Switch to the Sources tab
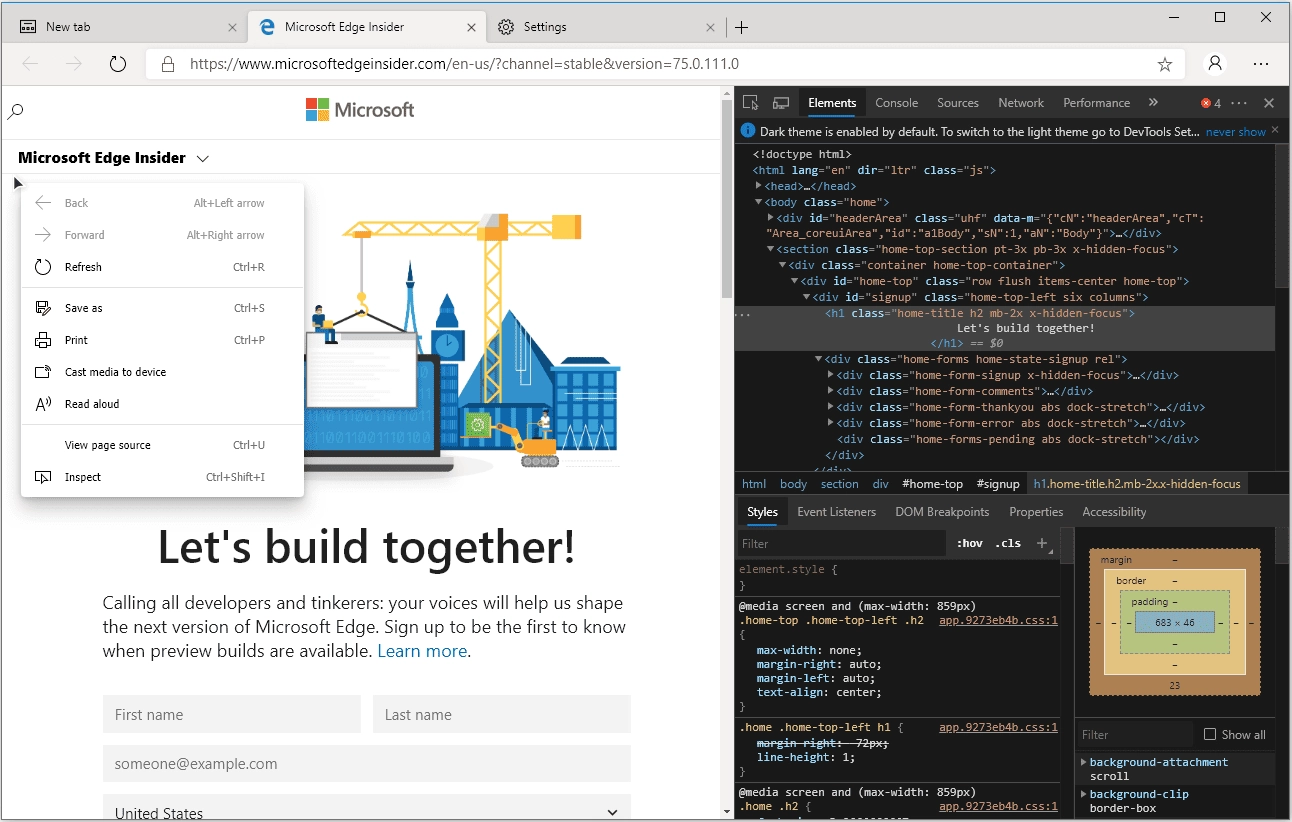Screen dimensions: 1292x822 pos(958,103)
